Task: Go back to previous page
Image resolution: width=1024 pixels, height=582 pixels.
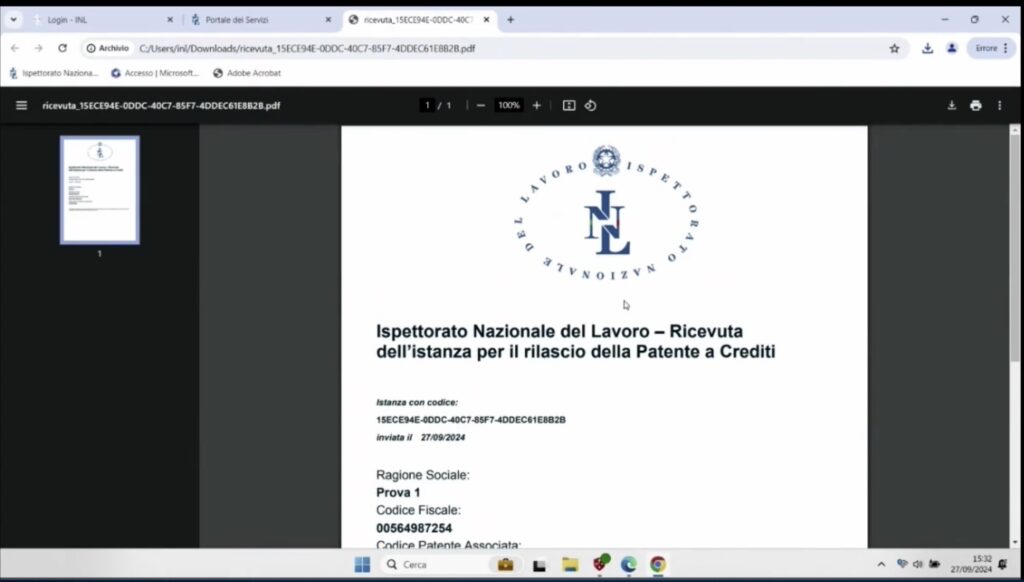Action: [15, 48]
